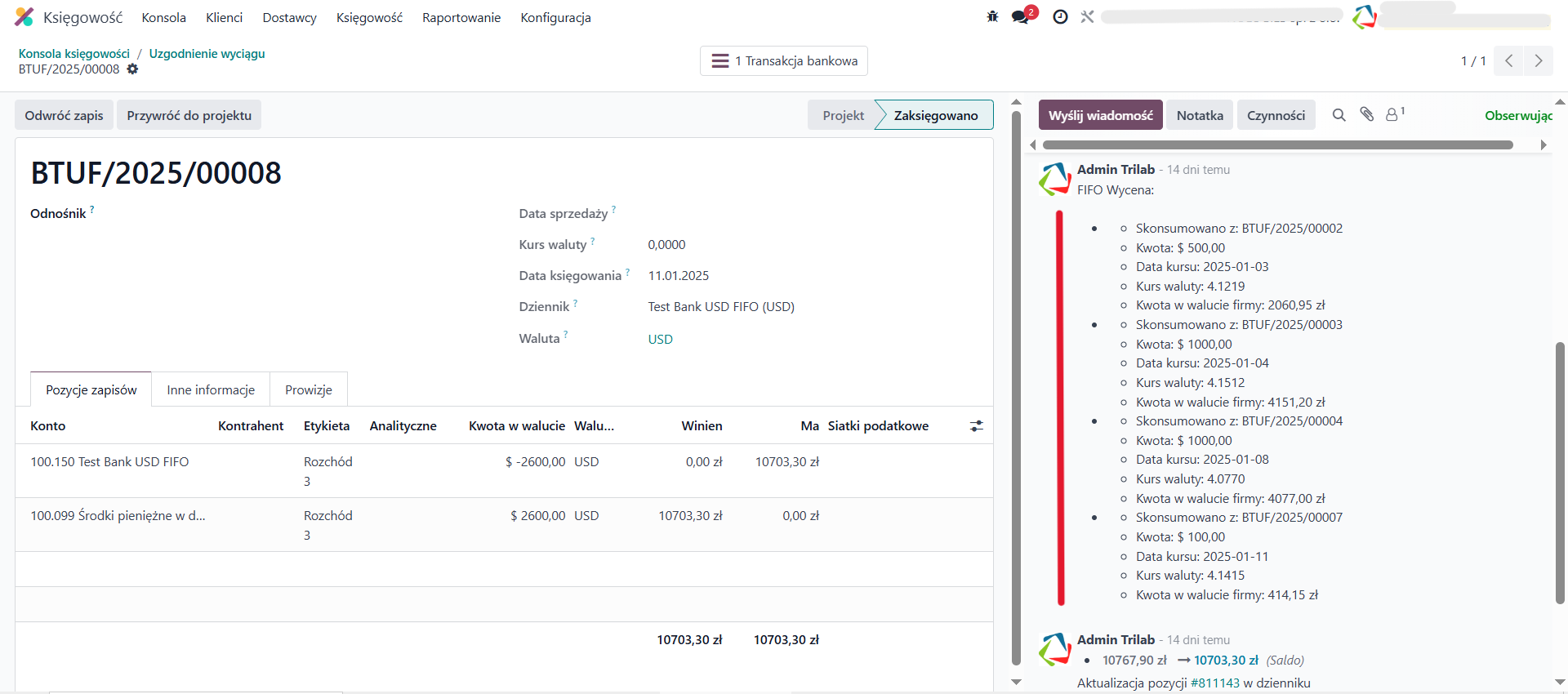Search messages with magnifier icon in chatter
This screenshot has height=694, width=1568.
click(1339, 115)
